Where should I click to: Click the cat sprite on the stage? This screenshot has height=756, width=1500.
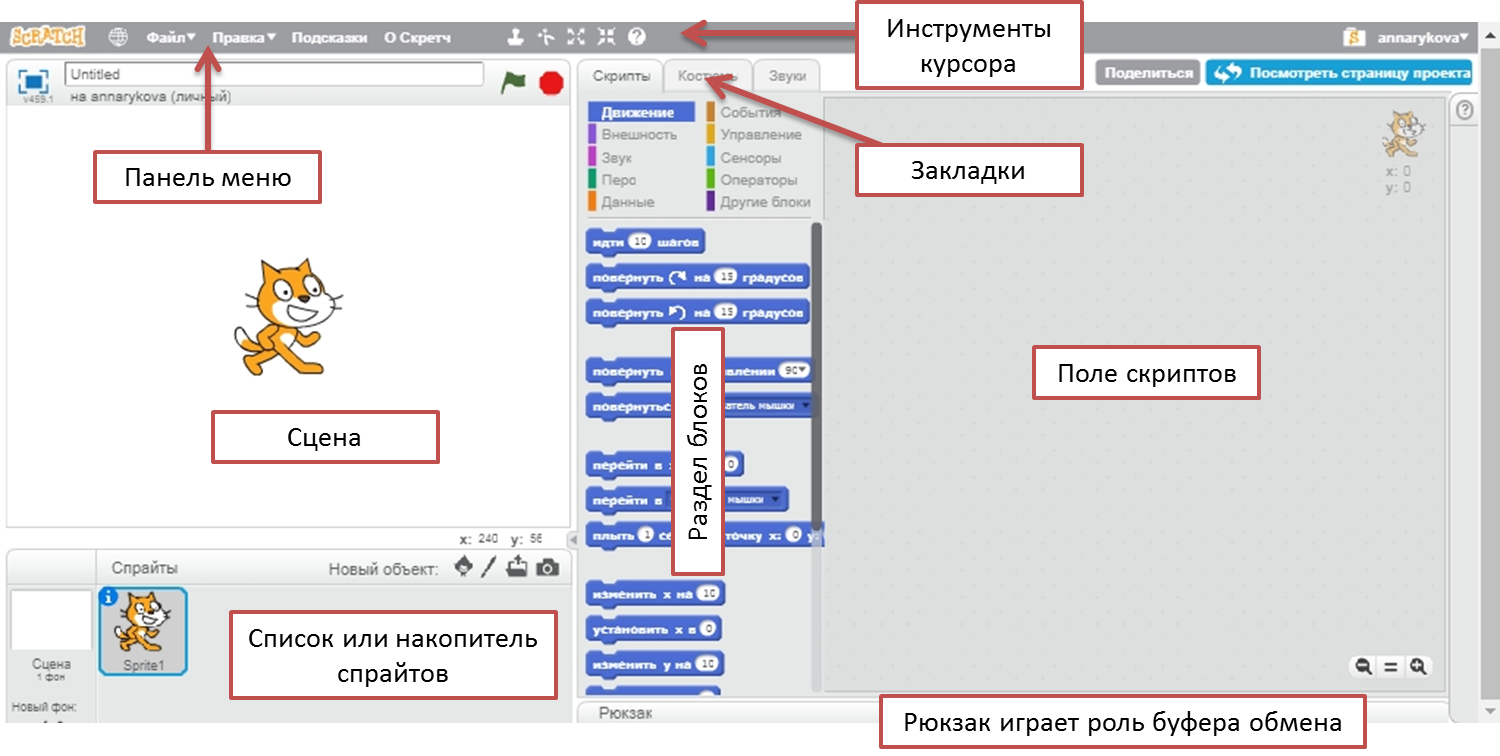pos(287,317)
